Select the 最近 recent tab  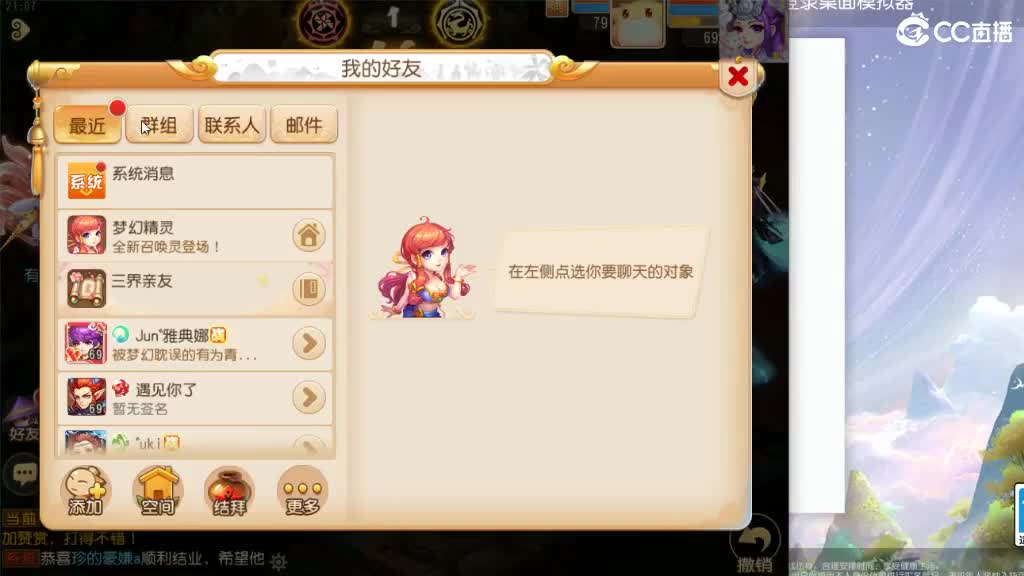(x=87, y=124)
